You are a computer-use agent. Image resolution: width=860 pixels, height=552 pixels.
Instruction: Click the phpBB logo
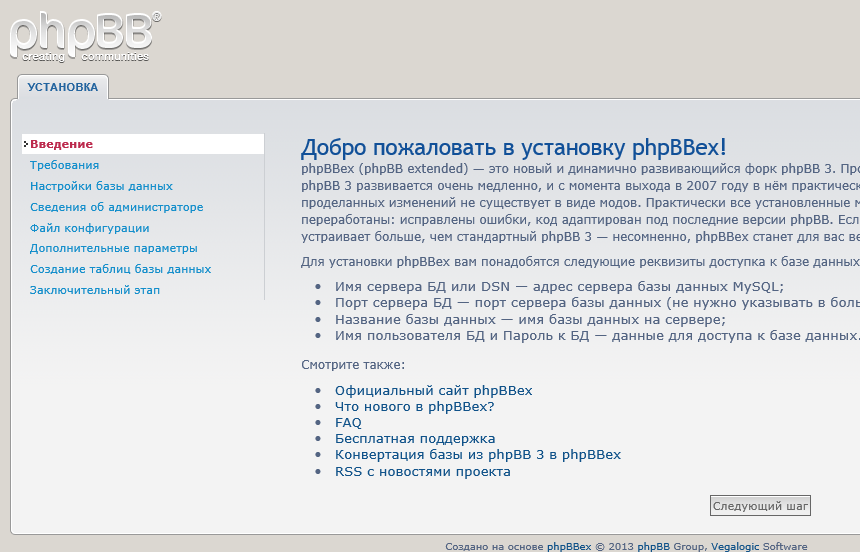(x=85, y=37)
